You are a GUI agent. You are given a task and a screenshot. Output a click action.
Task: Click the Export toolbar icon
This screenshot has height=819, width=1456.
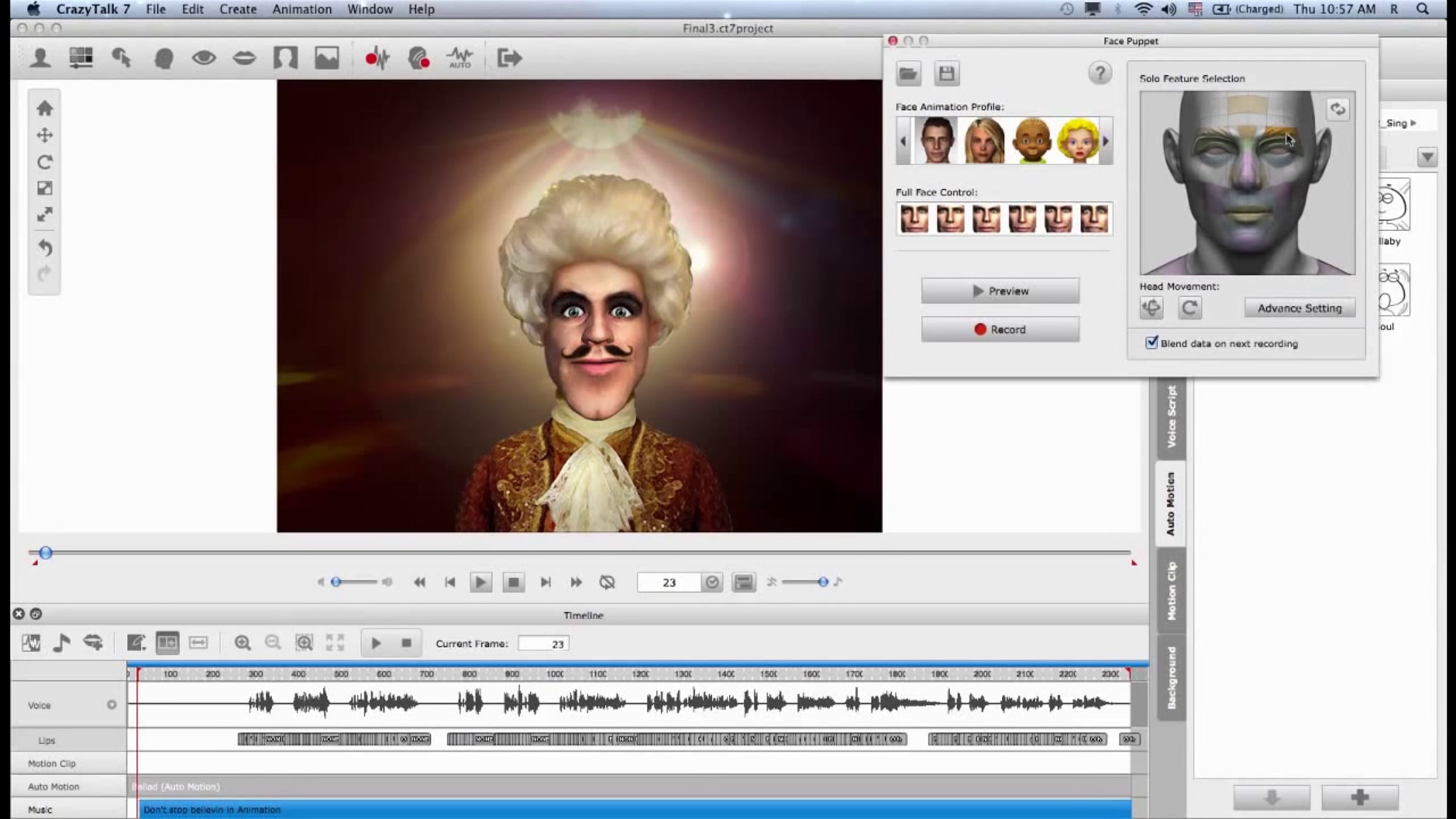509,58
